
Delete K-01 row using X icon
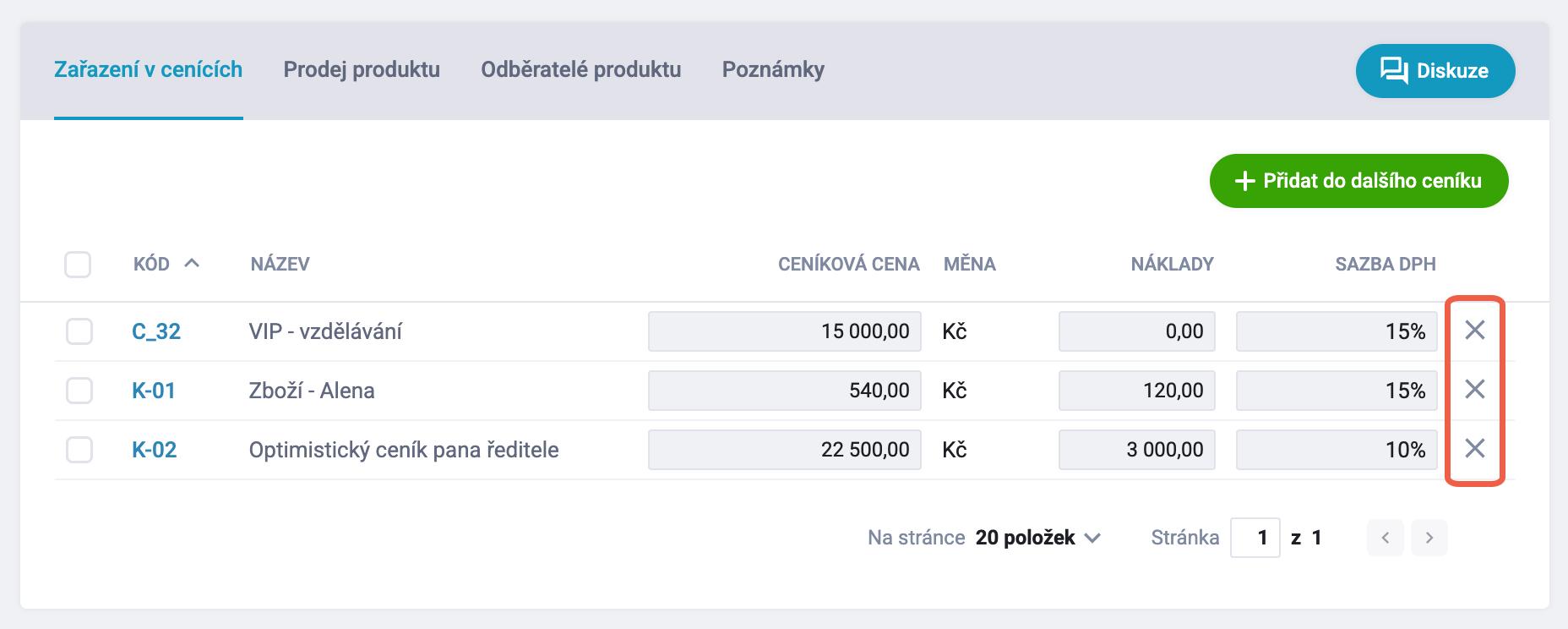1474,390
